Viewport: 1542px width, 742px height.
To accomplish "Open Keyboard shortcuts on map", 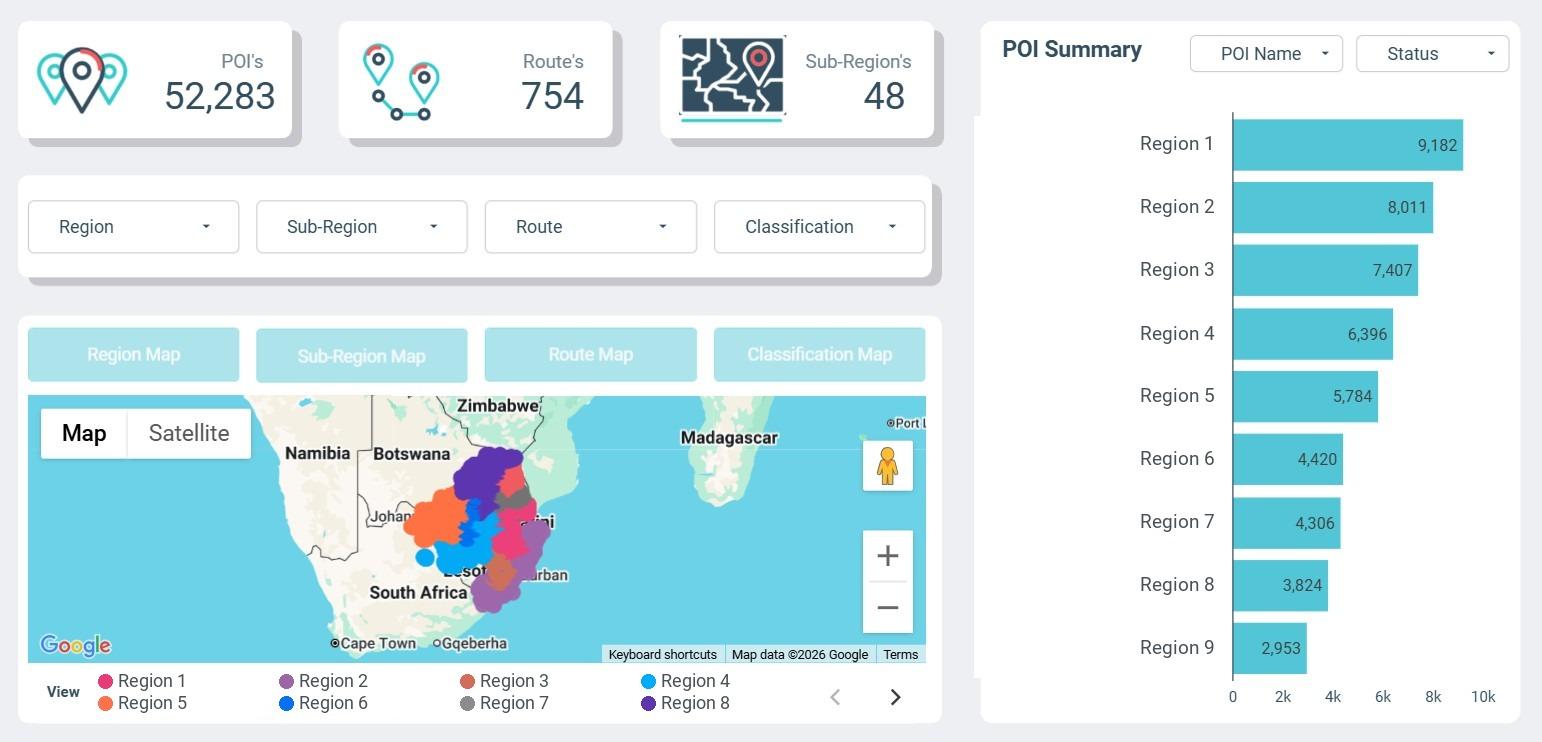I will pyautogui.click(x=663, y=654).
